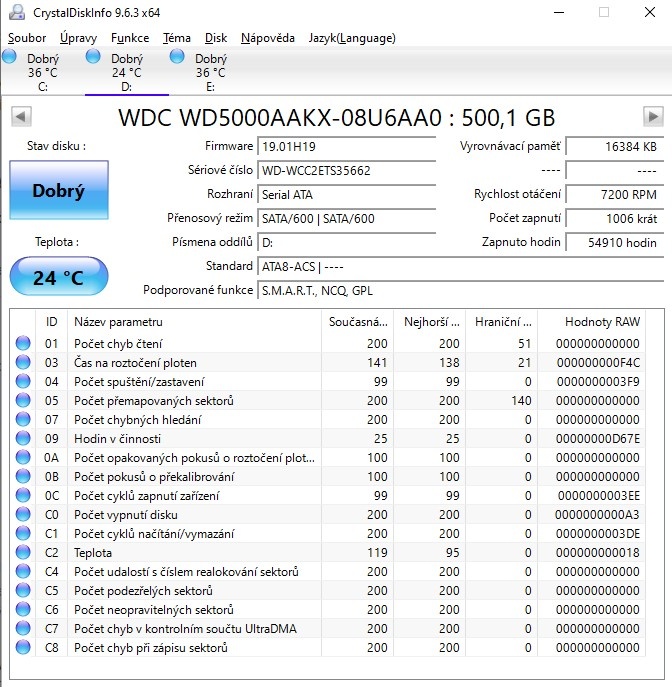The image size is (672, 687).
Task: Open the Úpravy menu
Action: pyautogui.click(x=78, y=38)
